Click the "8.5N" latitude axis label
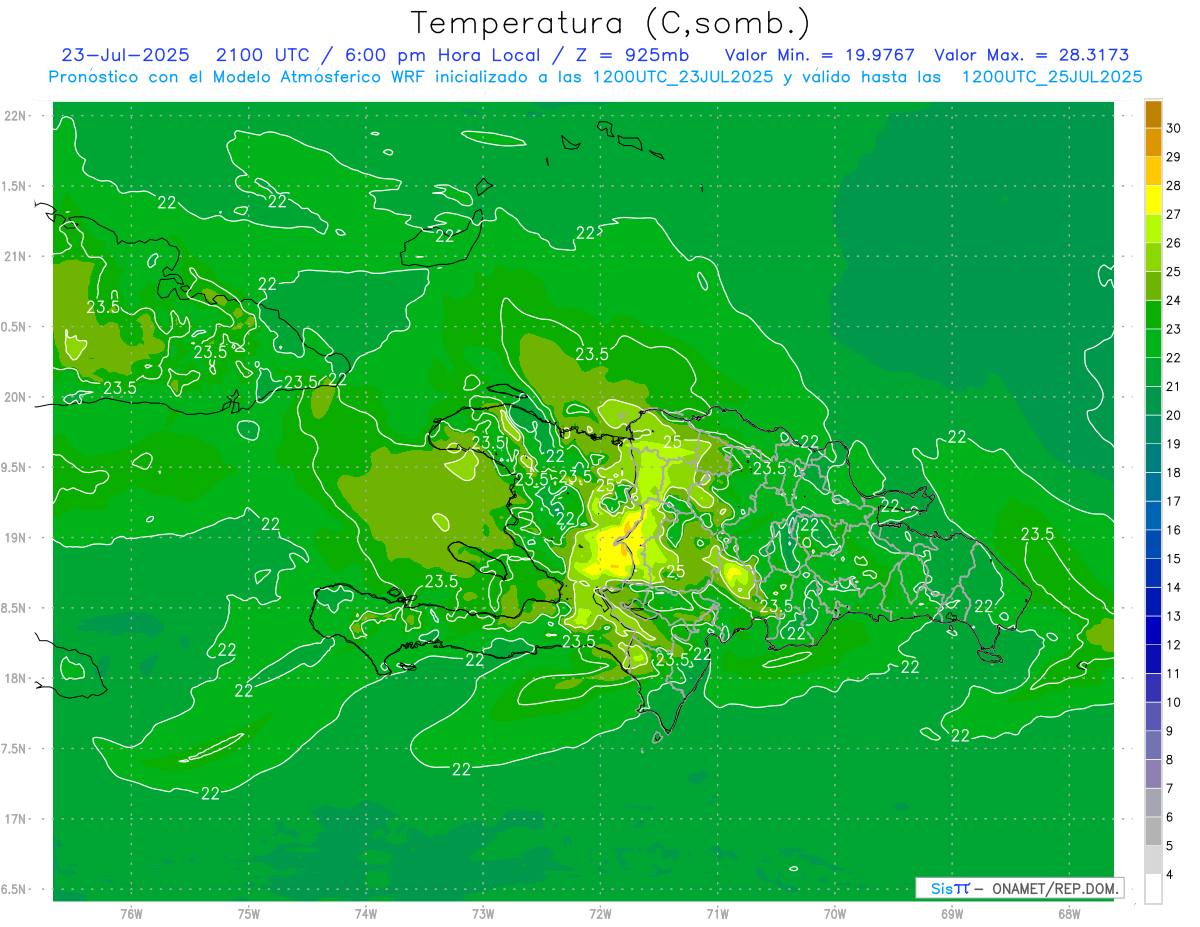This screenshot has height=927, width=1200. tap(15, 608)
